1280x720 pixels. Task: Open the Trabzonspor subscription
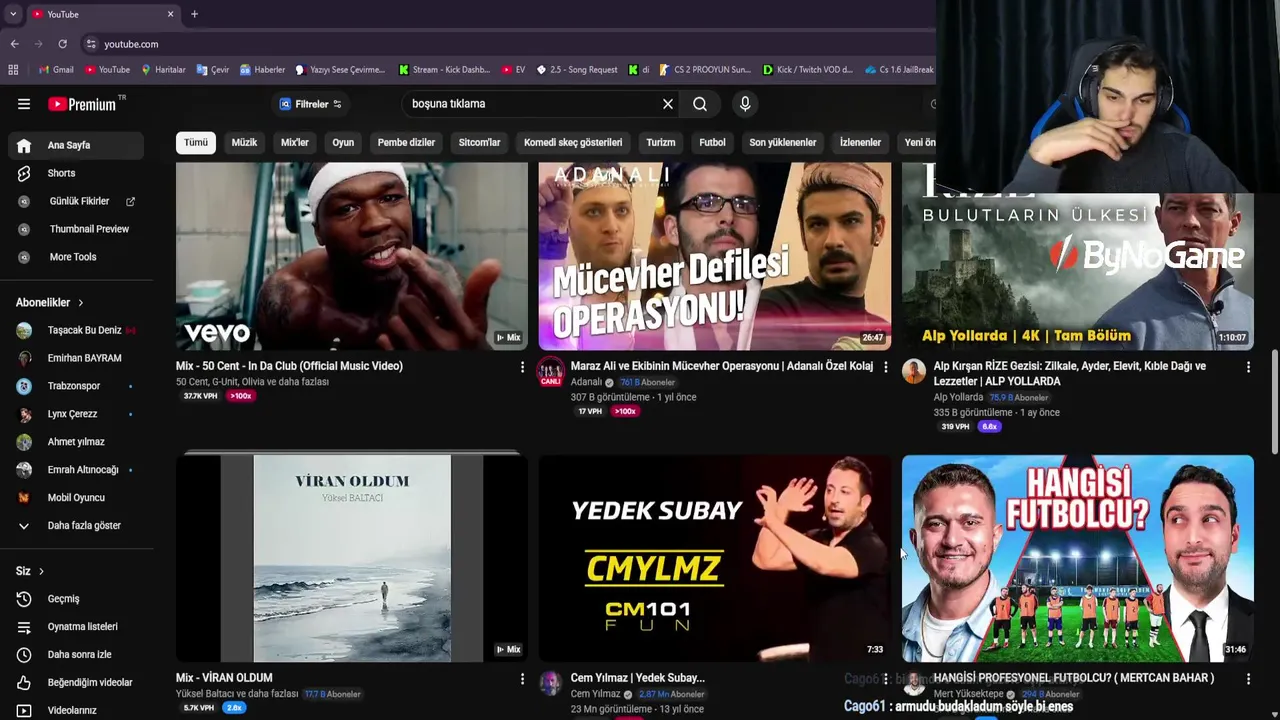[76, 386]
